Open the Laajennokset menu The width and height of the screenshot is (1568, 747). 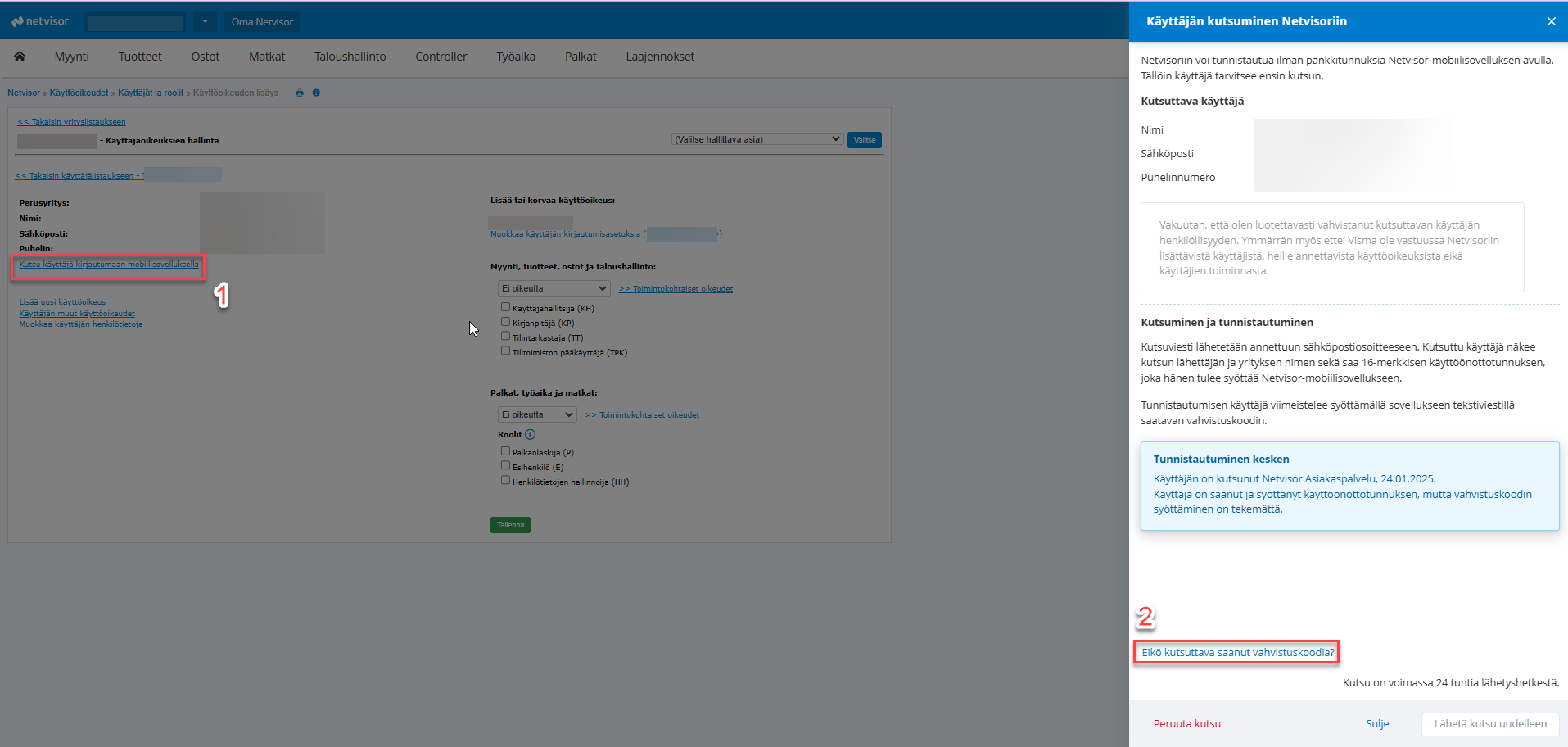(x=660, y=57)
